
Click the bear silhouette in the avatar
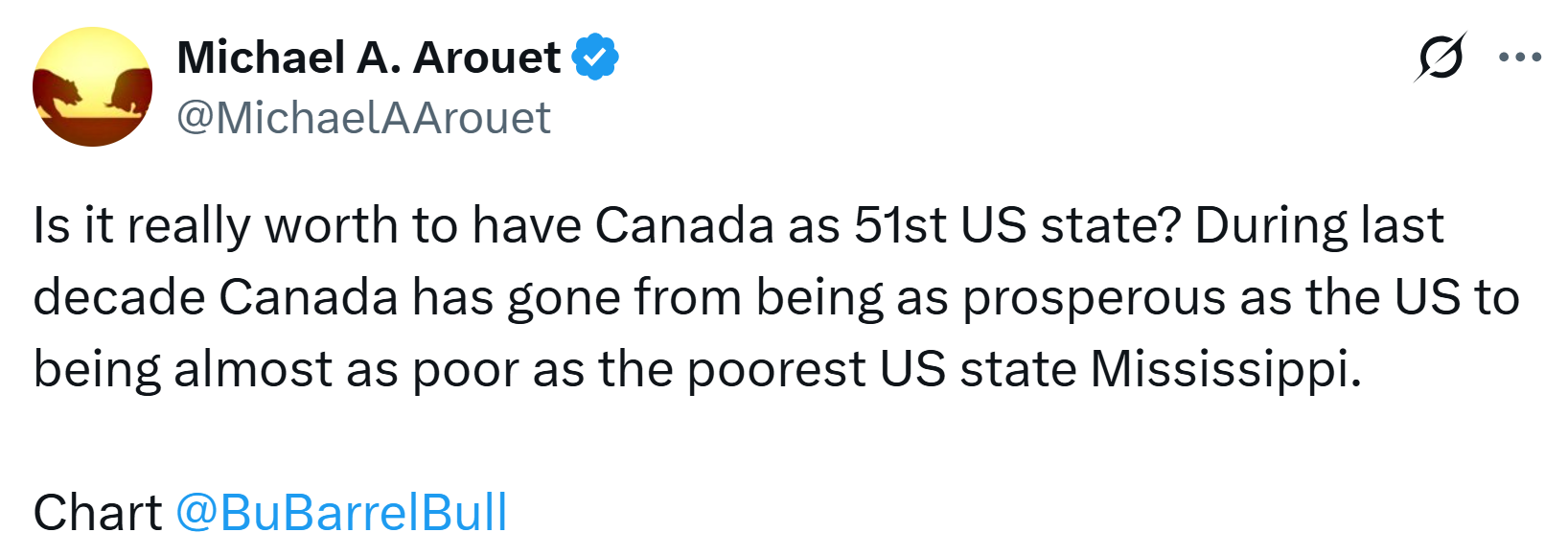coord(60,92)
